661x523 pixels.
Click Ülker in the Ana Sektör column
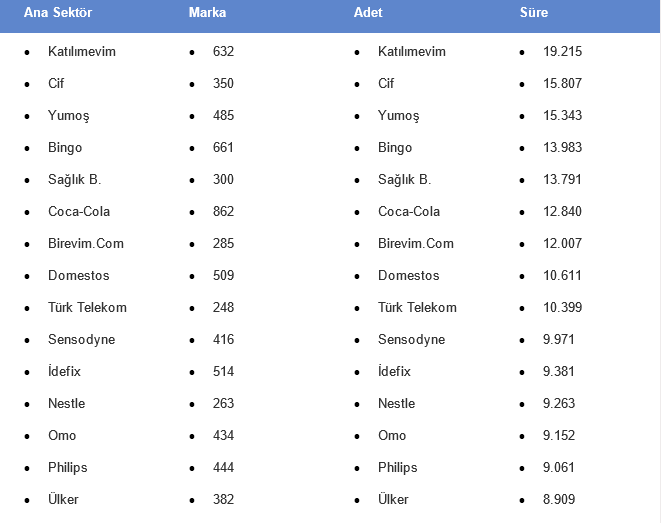point(63,499)
